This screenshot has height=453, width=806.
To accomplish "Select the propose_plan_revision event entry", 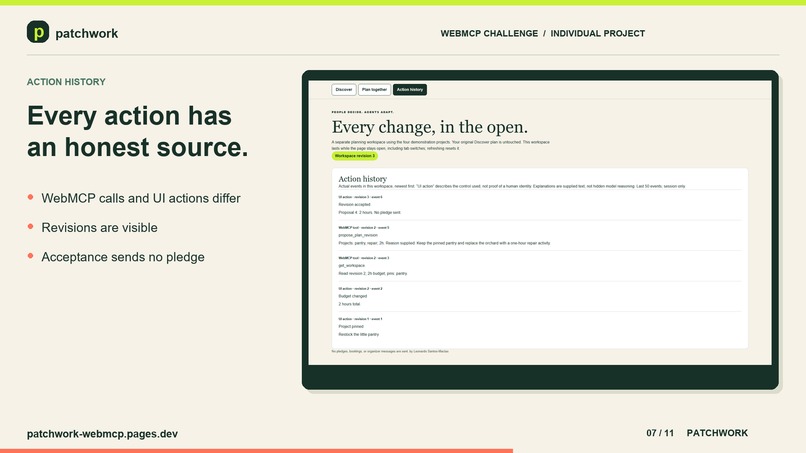I will [x=358, y=235].
